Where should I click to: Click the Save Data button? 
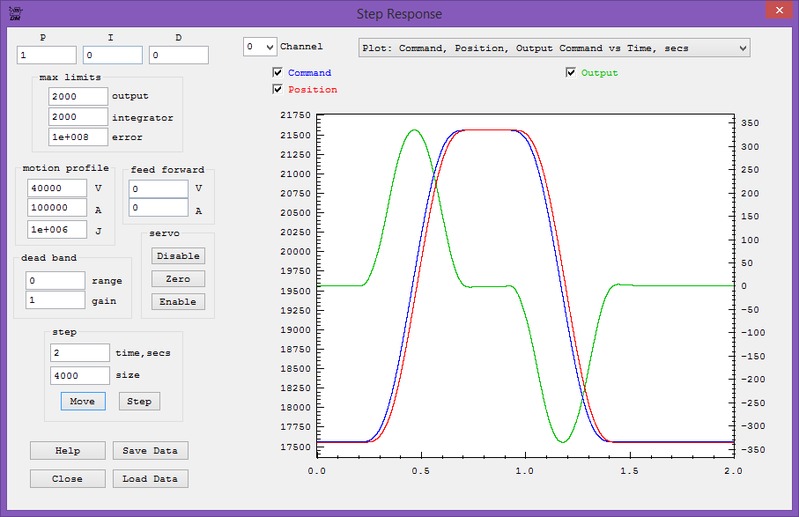pyautogui.click(x=149, y=451)
